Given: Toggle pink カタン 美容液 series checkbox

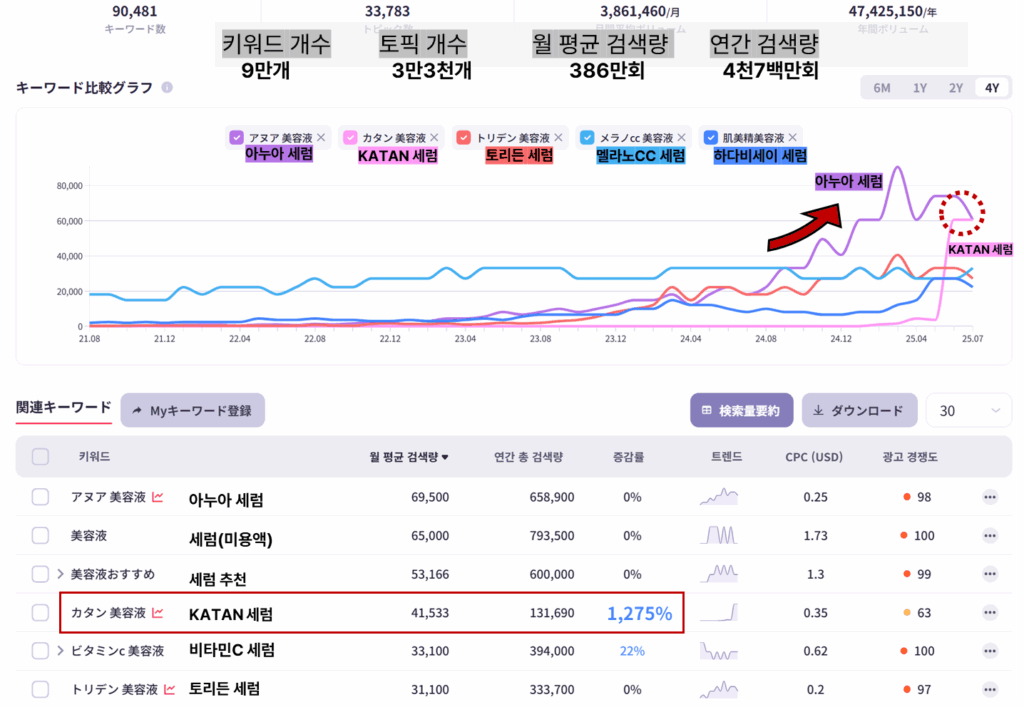Looking at the screenshot, I should [350, 137].
